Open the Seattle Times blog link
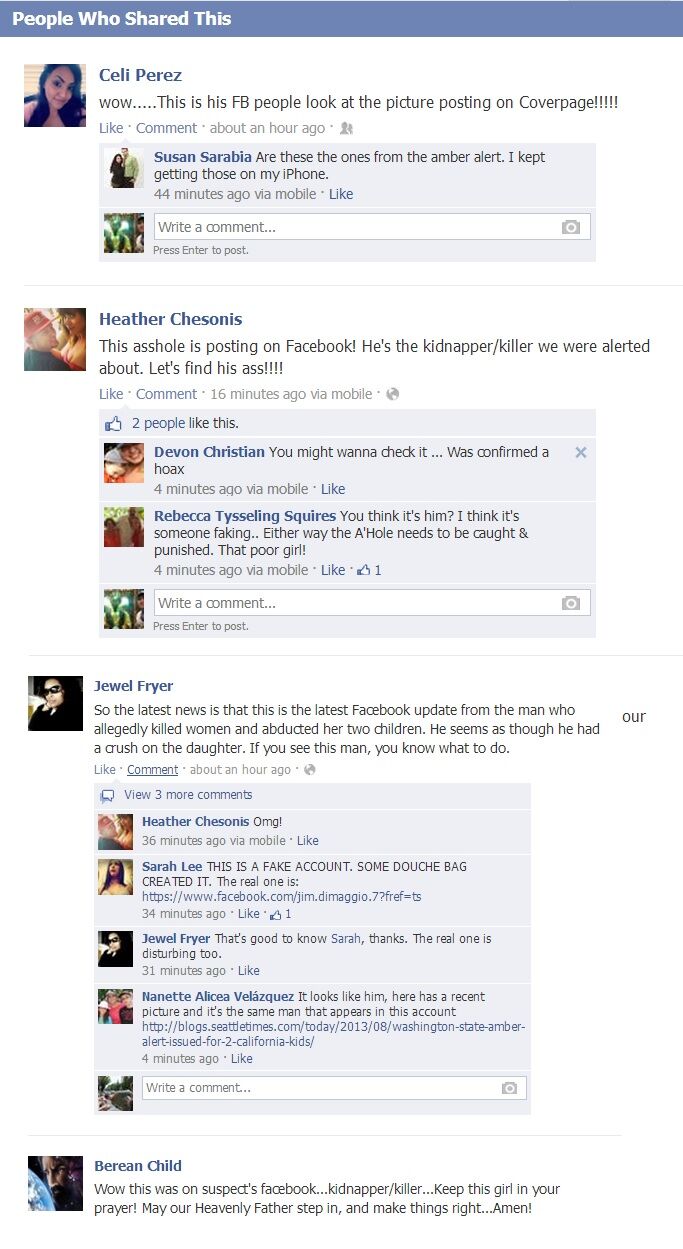This screenshot has width=683, height=1249. pyautogui.click(x=333, y=1034)
